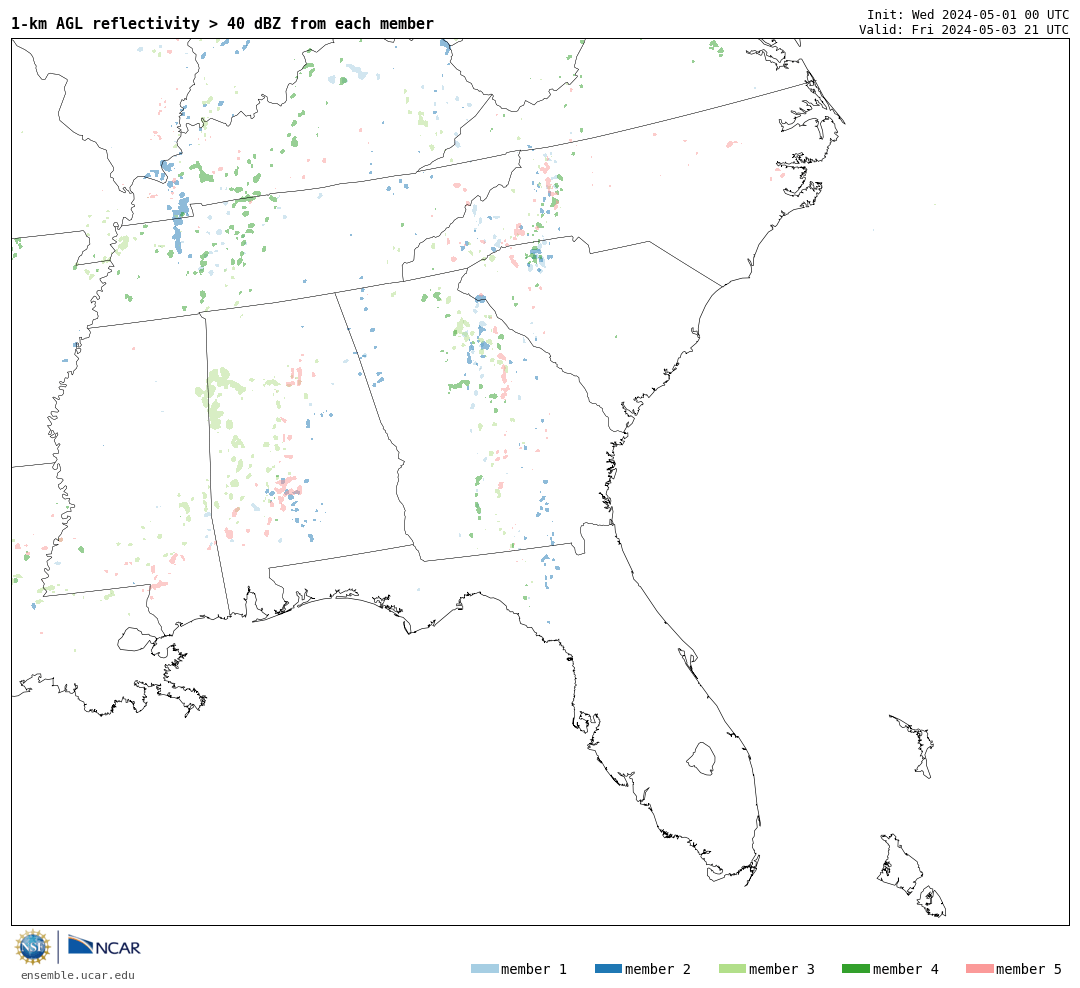This screenshot has width=1080, height=988.
Task: Click the member 2 dark blue swatch
Action: point(608,969)
